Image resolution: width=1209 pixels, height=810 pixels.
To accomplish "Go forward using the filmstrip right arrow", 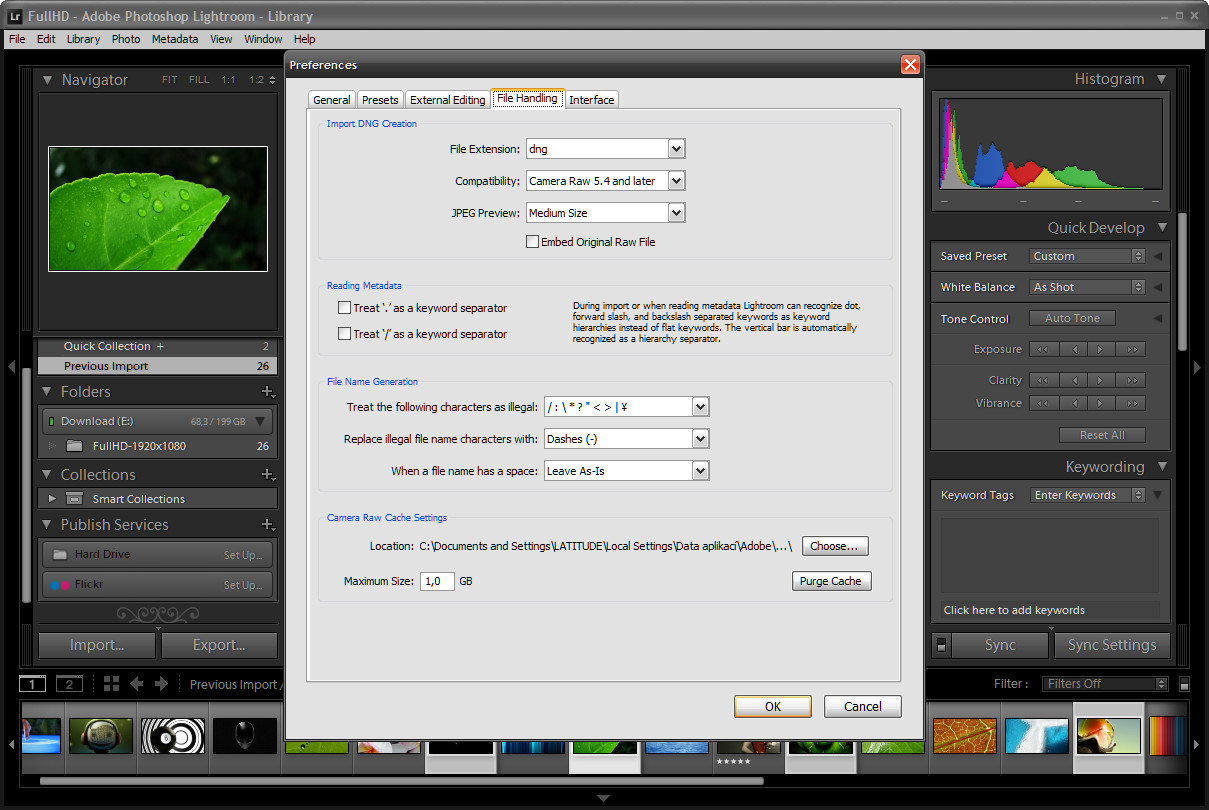I will tap(161, 684).
